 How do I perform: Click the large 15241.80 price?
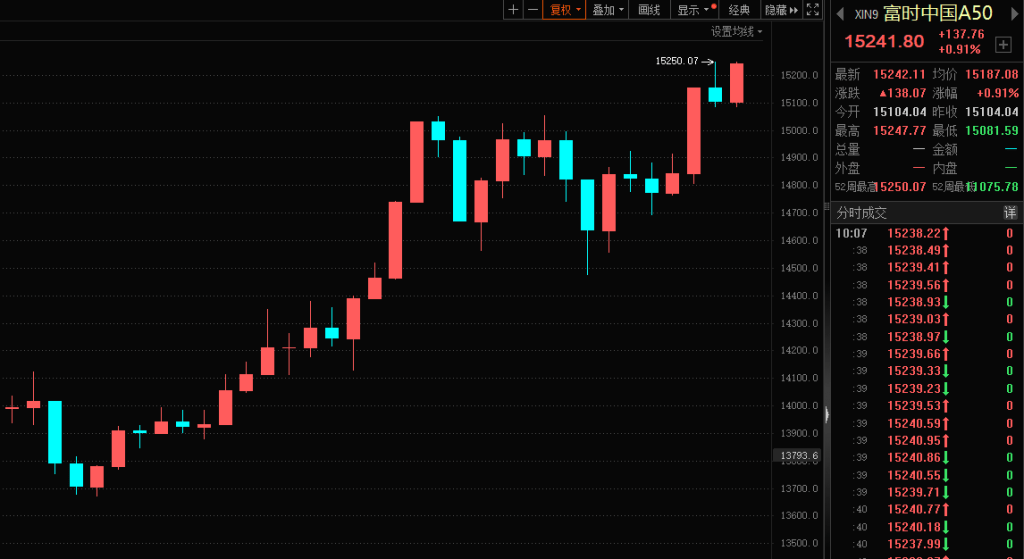click(884, 42)
